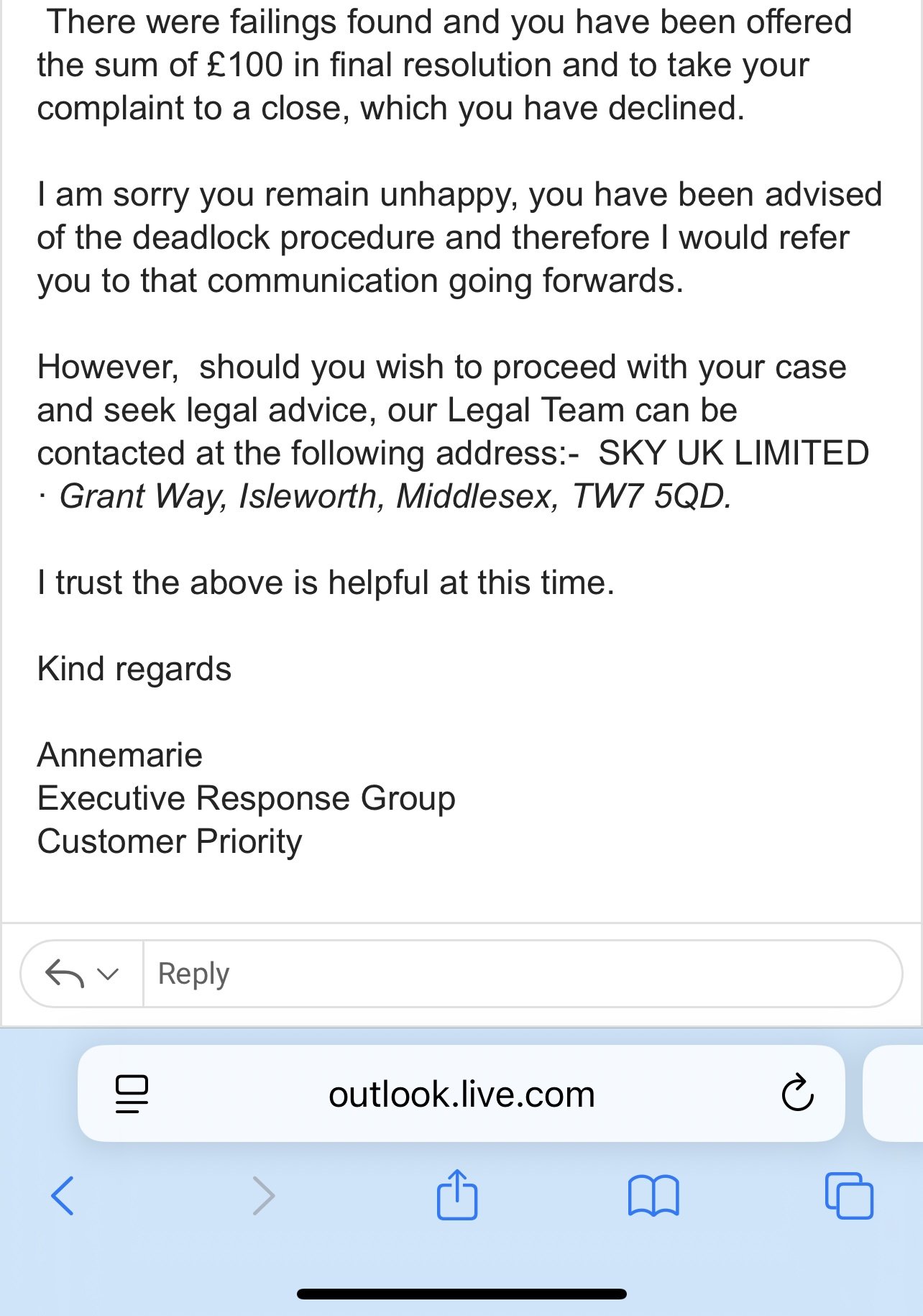Viewport: 923px width, 1316px height.
Task: Open Safari bookmarks book icon
Action: pyautogui.click(x=653, y=1196)
